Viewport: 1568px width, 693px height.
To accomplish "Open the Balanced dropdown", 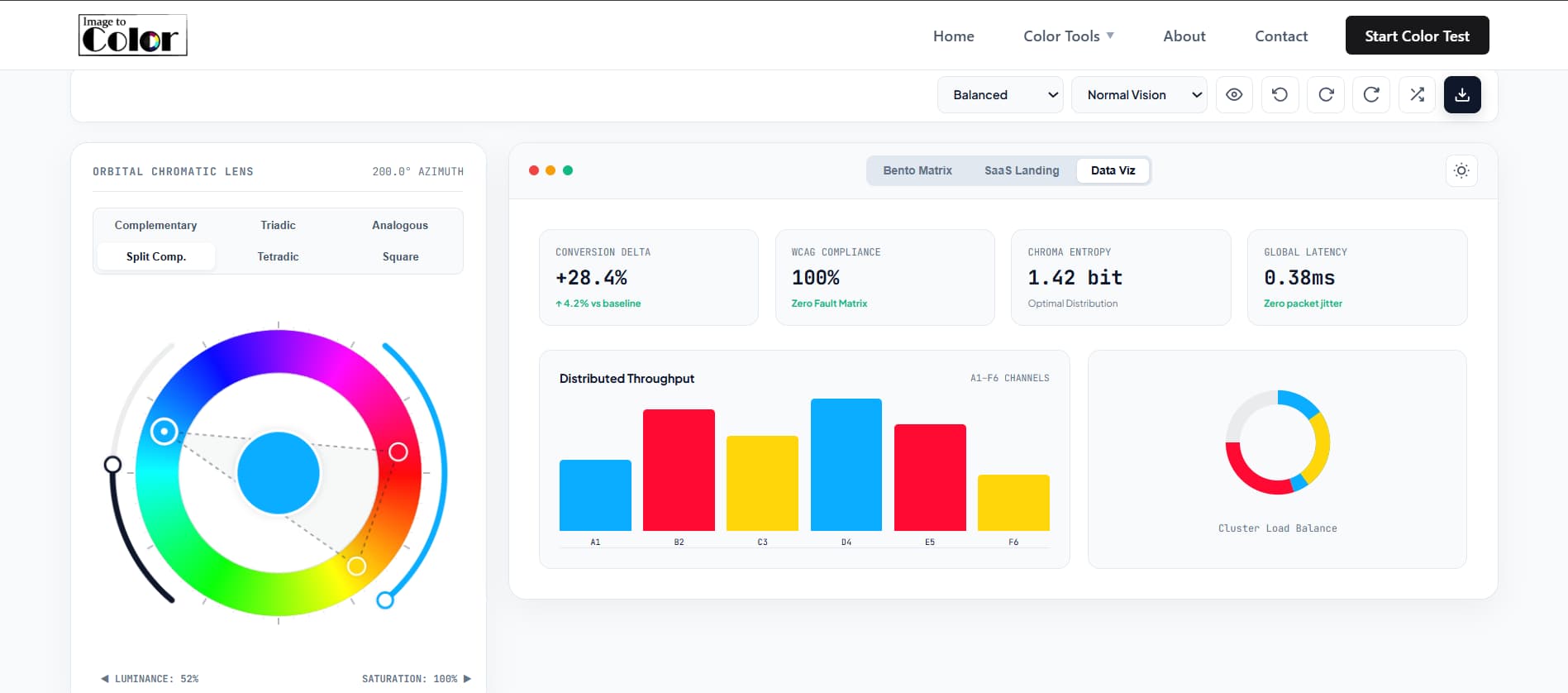I will point(1000,95).
